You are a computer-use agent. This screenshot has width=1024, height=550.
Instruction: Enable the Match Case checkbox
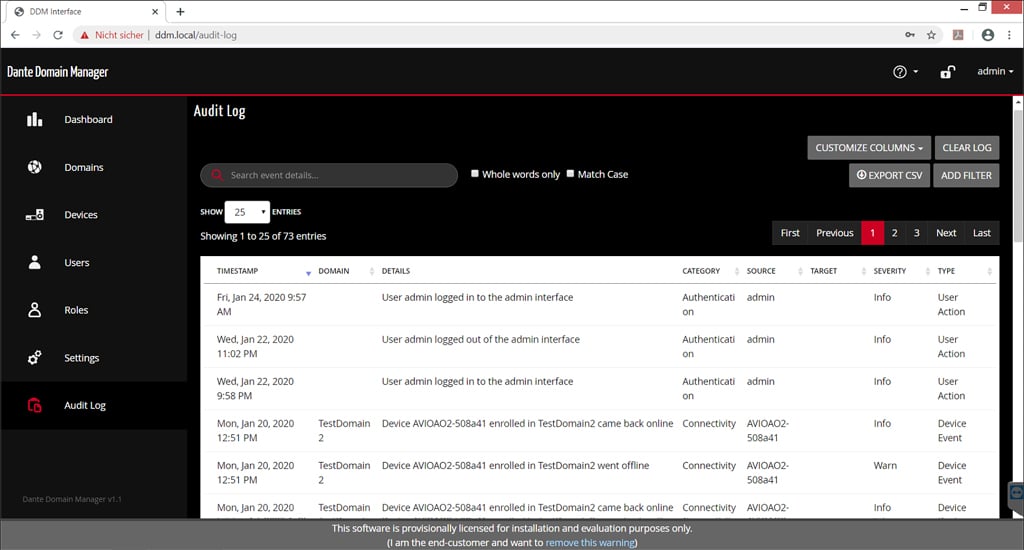tap(570, 174)
